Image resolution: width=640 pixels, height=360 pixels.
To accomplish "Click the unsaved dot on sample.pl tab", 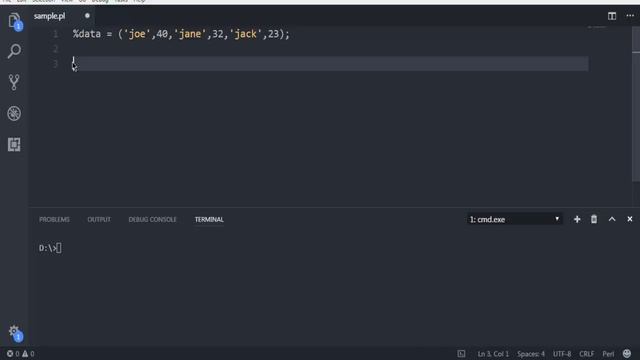I will (x=87, y=16).
